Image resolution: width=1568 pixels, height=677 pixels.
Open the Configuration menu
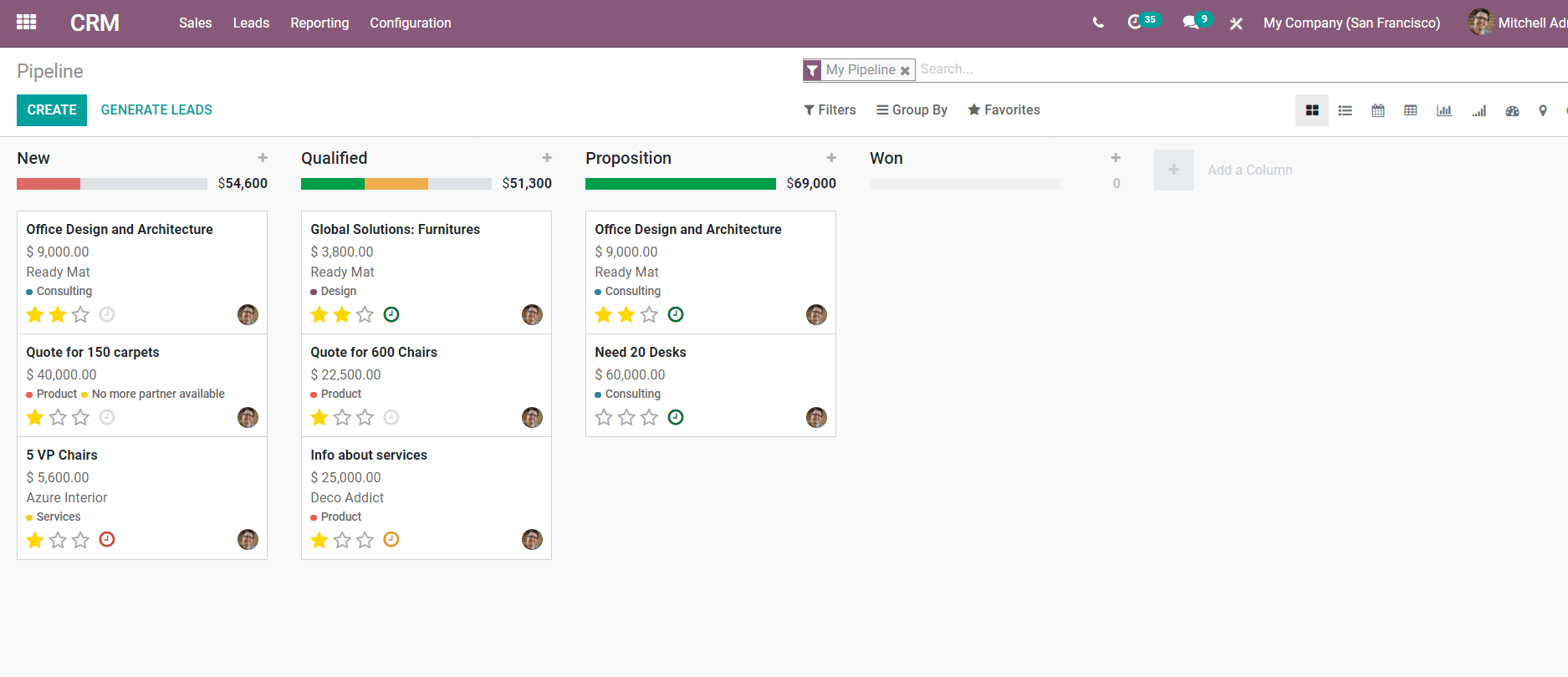(x=411, y=23)
